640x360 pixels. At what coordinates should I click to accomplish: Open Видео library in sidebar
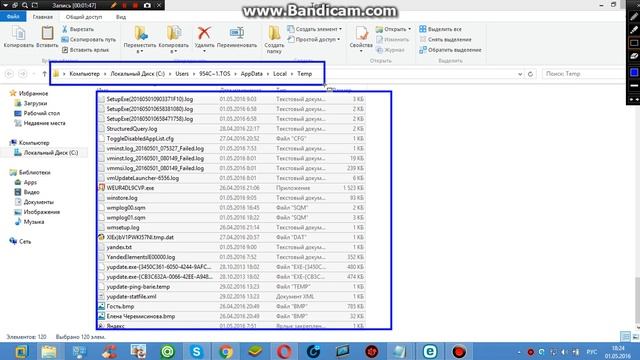pyautogui.click(x=27, y=192)
